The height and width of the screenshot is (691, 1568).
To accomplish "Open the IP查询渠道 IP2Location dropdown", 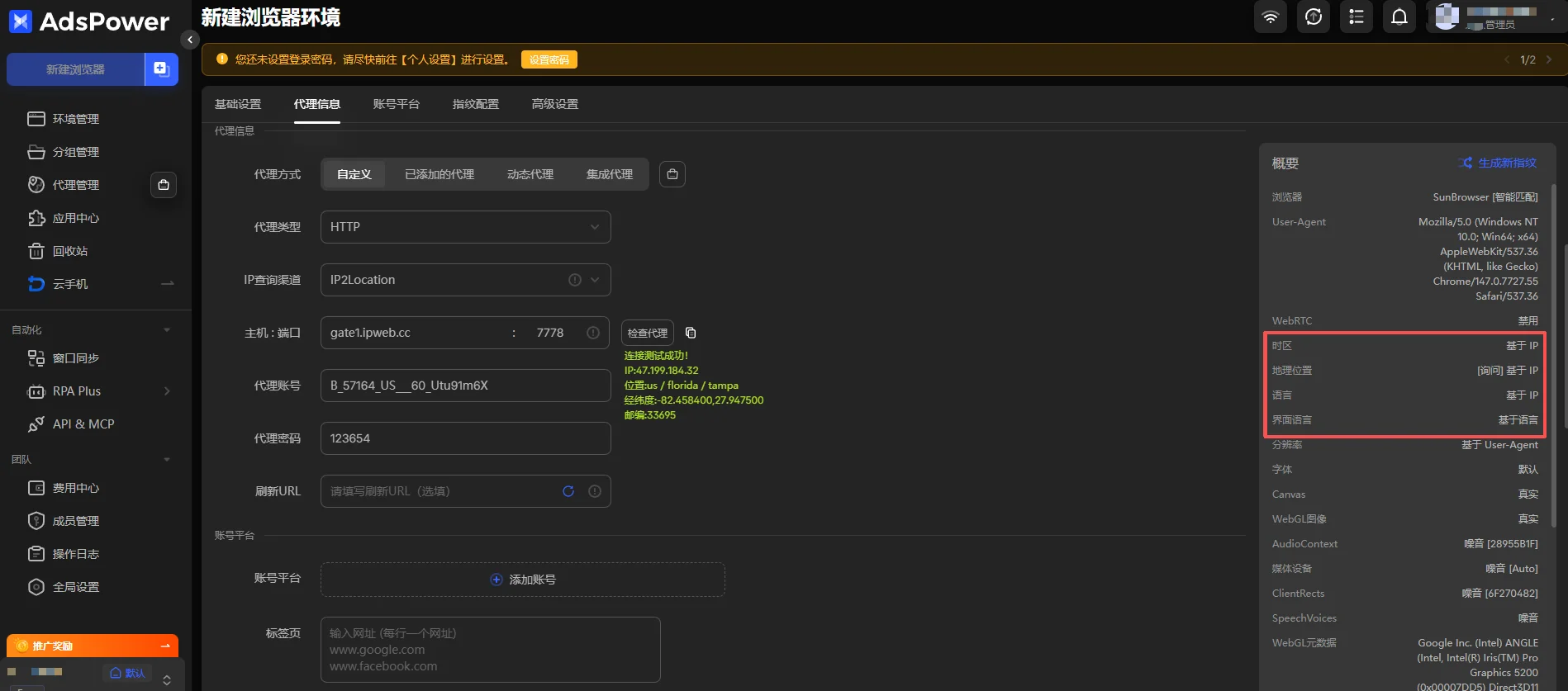I will click(466, 280).
